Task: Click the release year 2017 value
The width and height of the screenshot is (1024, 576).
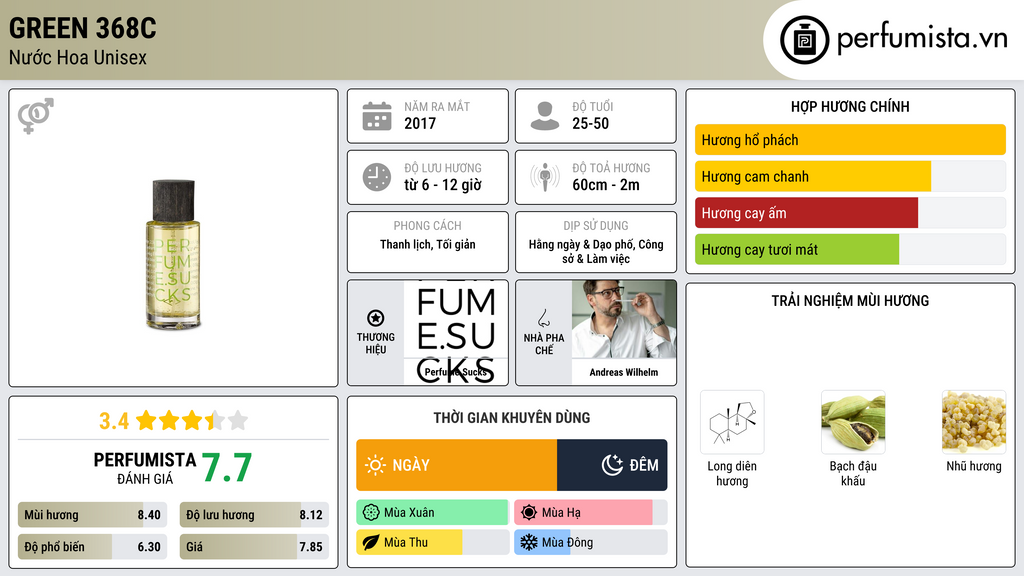Action: click(420, 123)
